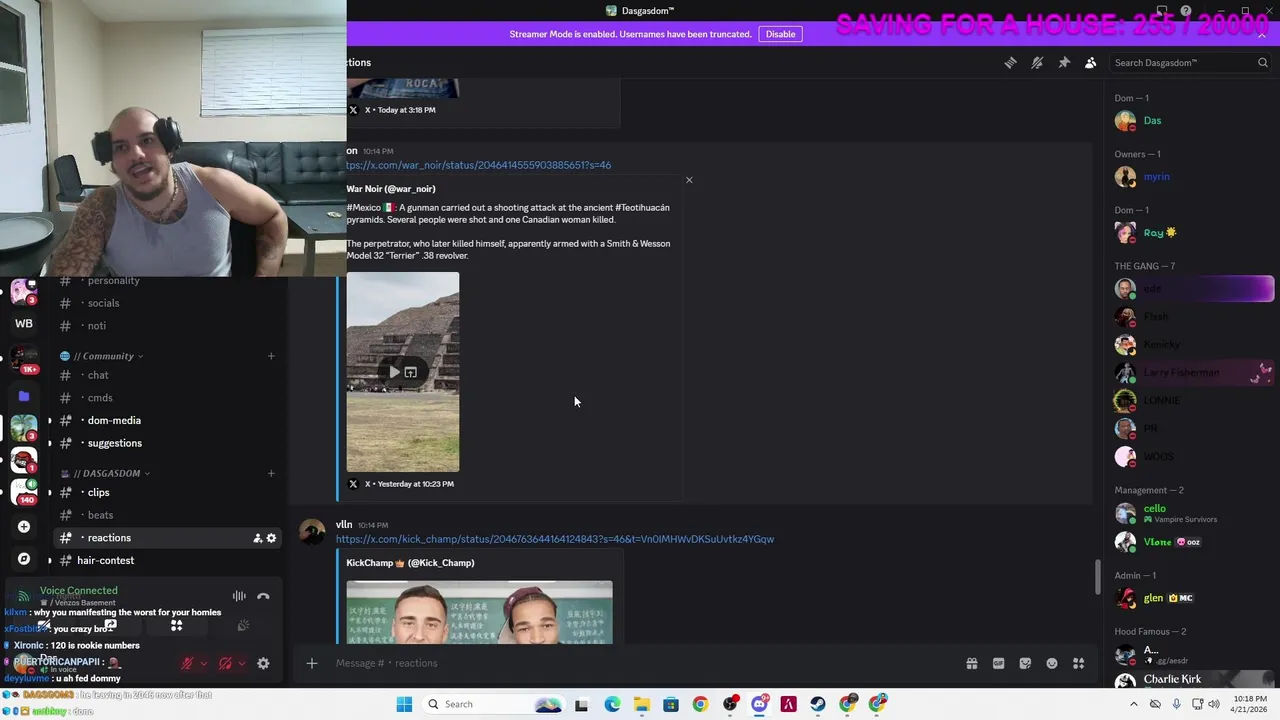This screenshot has width=1280, height=720.
Task: Open the Windows Start menu
Action: tap(404, 704)
